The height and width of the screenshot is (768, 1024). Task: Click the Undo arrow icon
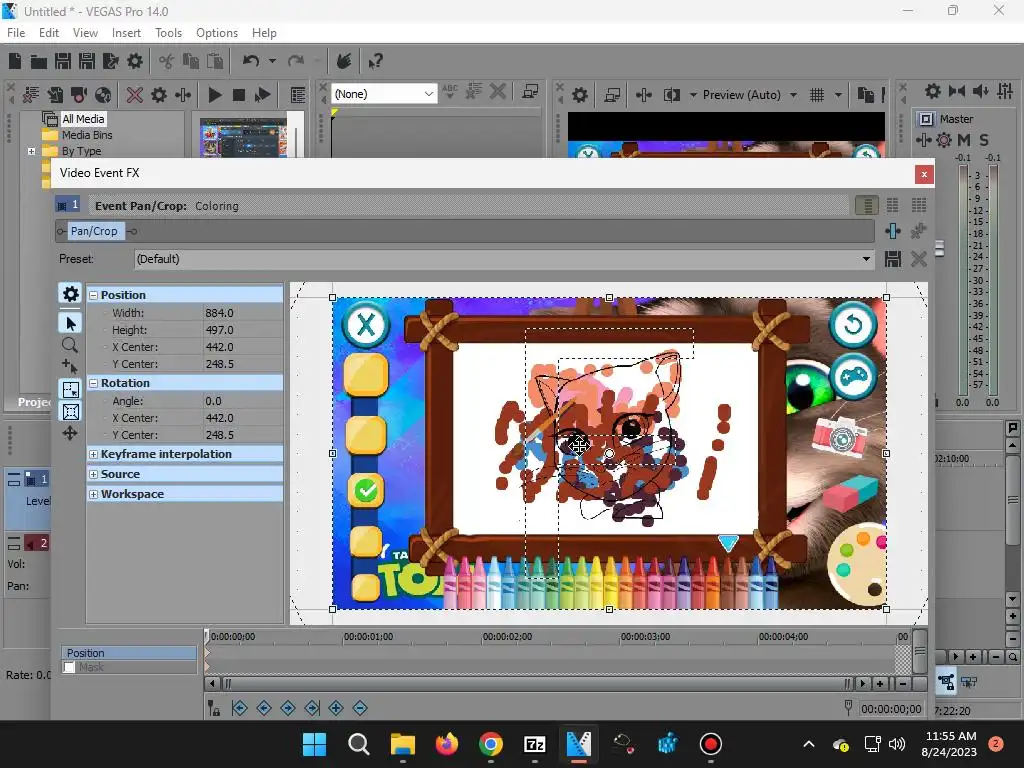251,61
